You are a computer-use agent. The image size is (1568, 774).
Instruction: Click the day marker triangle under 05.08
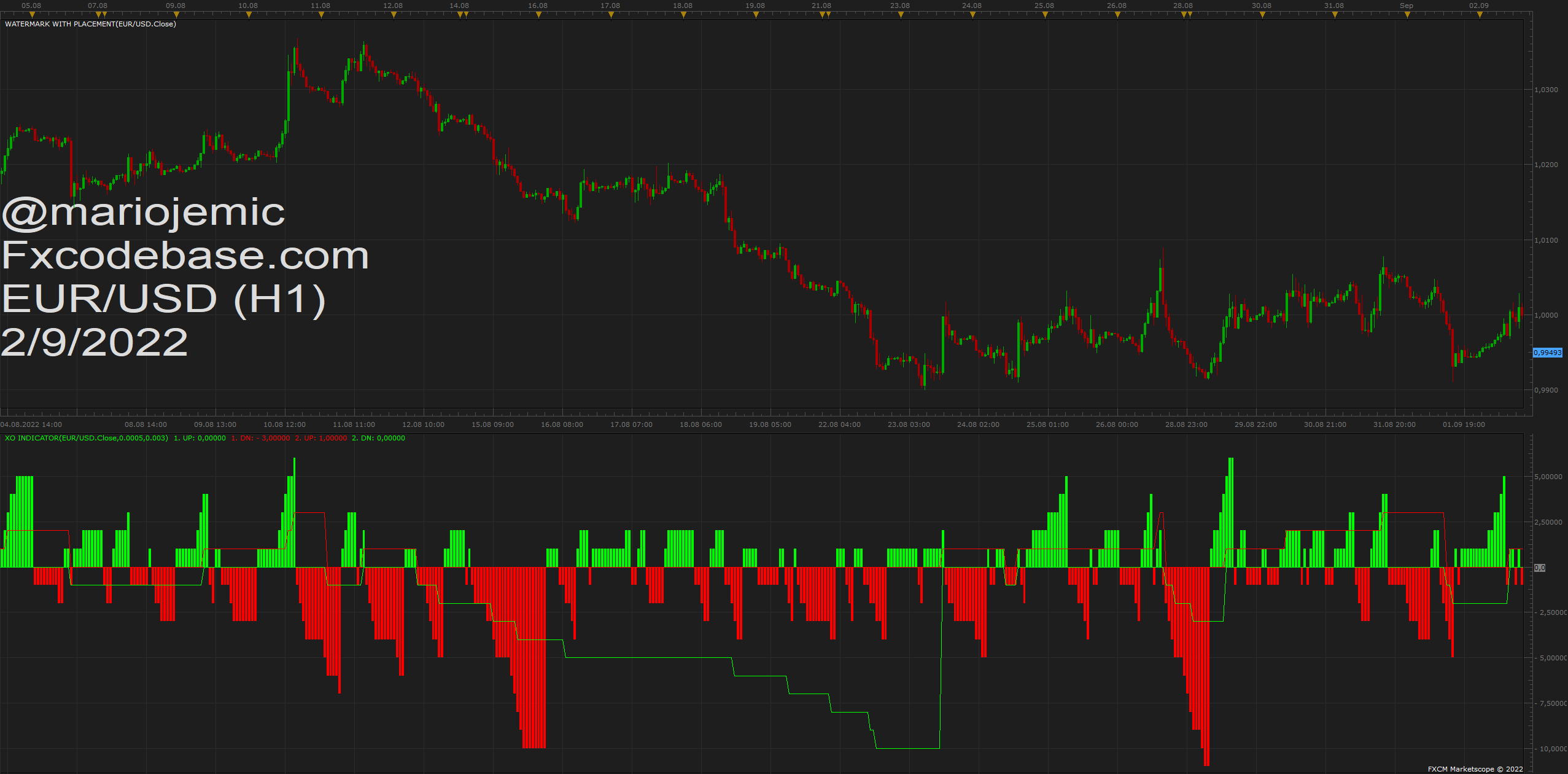click(x=32, y=15)
